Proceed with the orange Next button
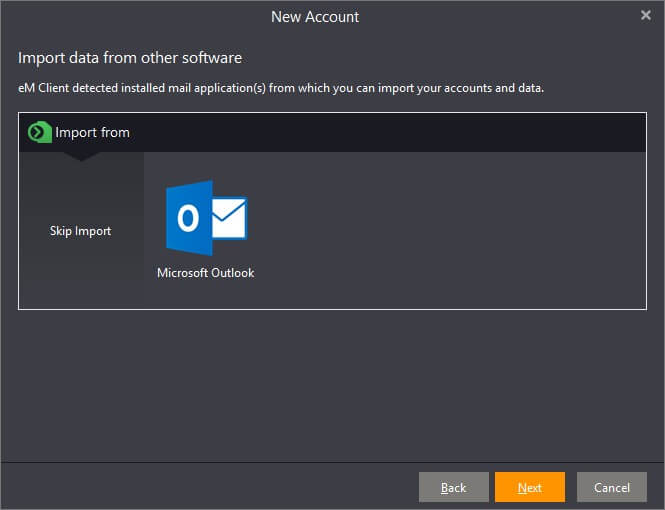 click(530, 487)
